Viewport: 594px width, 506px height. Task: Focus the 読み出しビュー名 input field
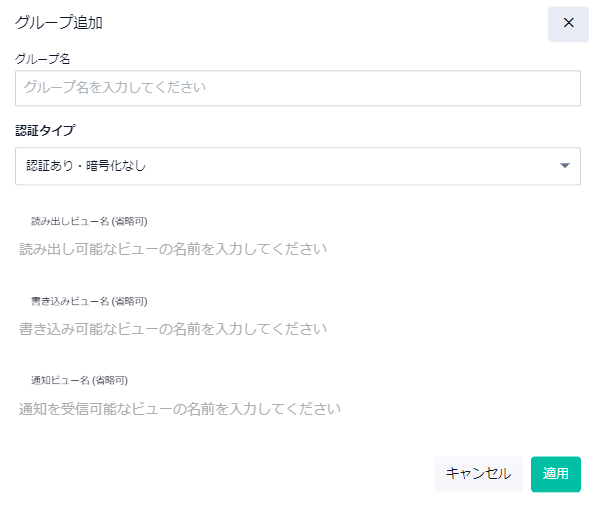pos(298,249)
